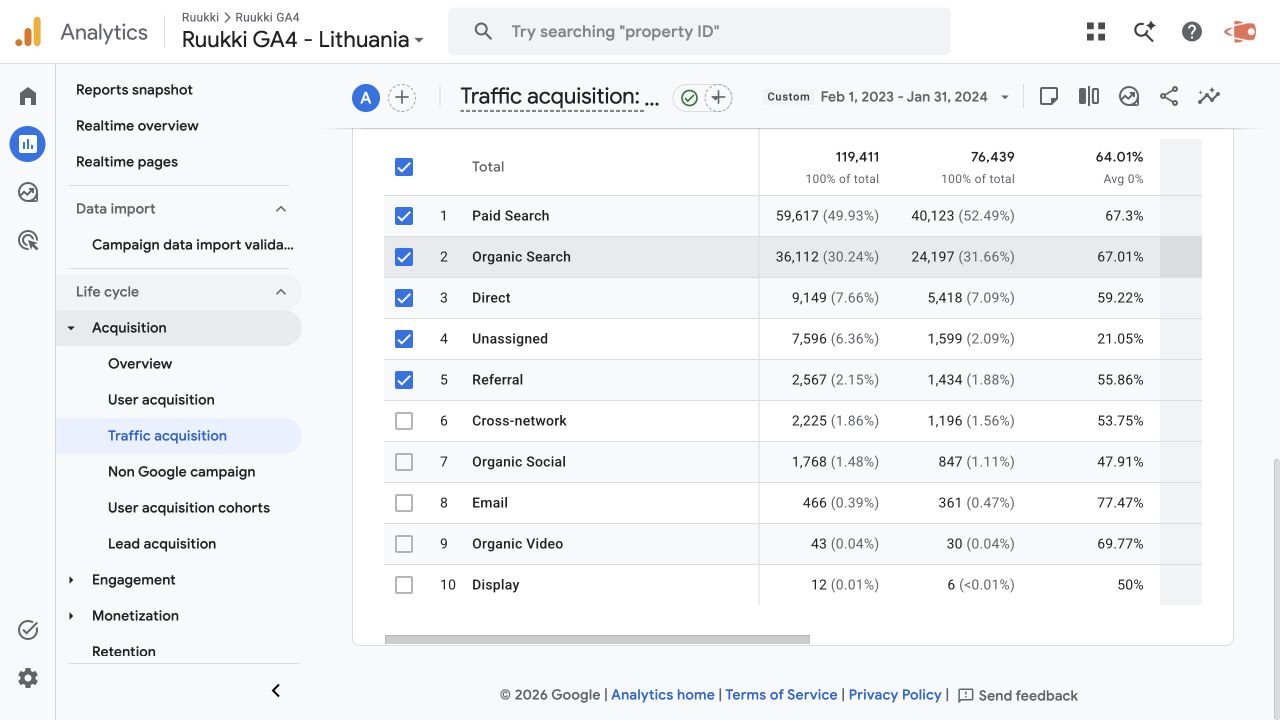Screen dimensions: 1280x720
Task: Select the Reports icon in left rail
Action: pos(28,144)
